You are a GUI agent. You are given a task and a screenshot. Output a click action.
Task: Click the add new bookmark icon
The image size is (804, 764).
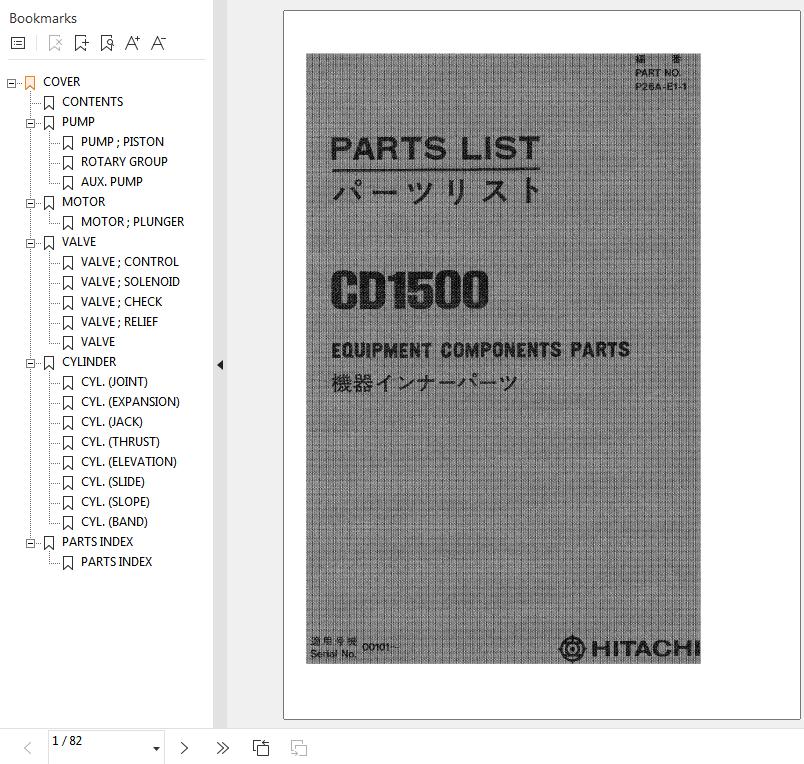(81, 43)
